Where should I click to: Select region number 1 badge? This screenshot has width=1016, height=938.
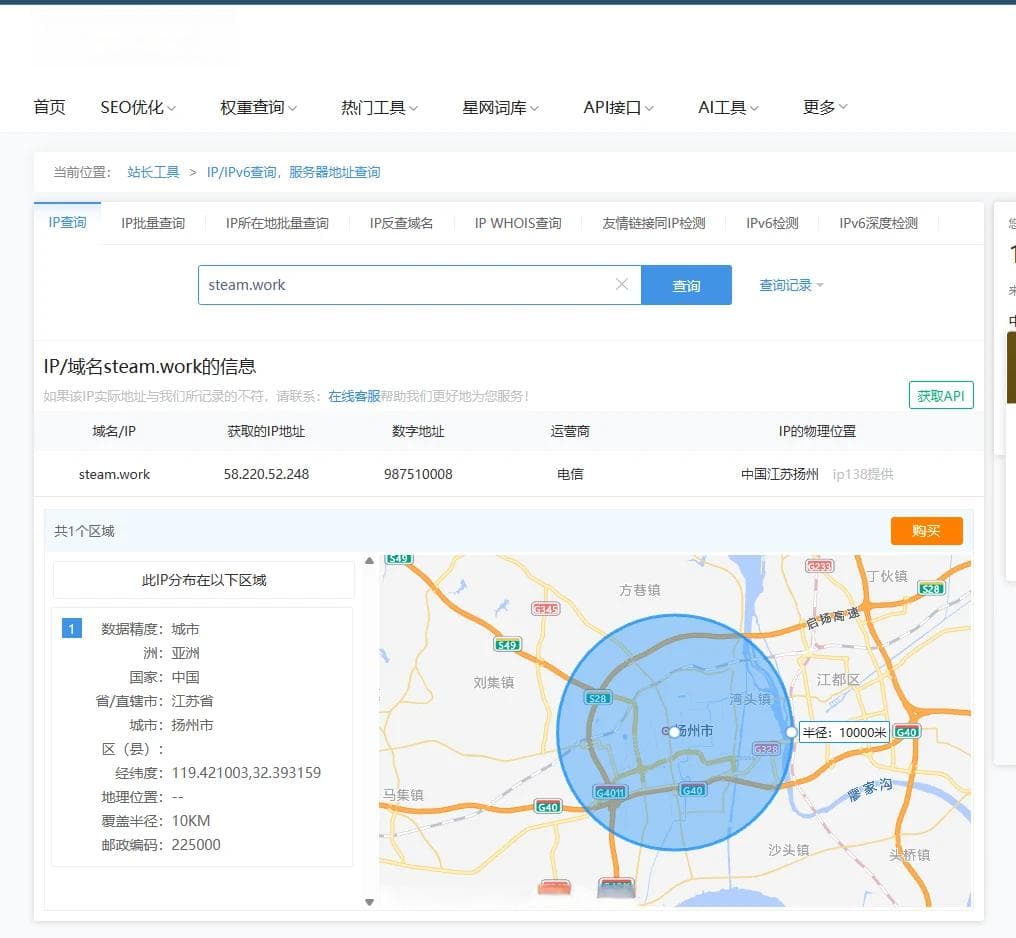pos(71,628)
